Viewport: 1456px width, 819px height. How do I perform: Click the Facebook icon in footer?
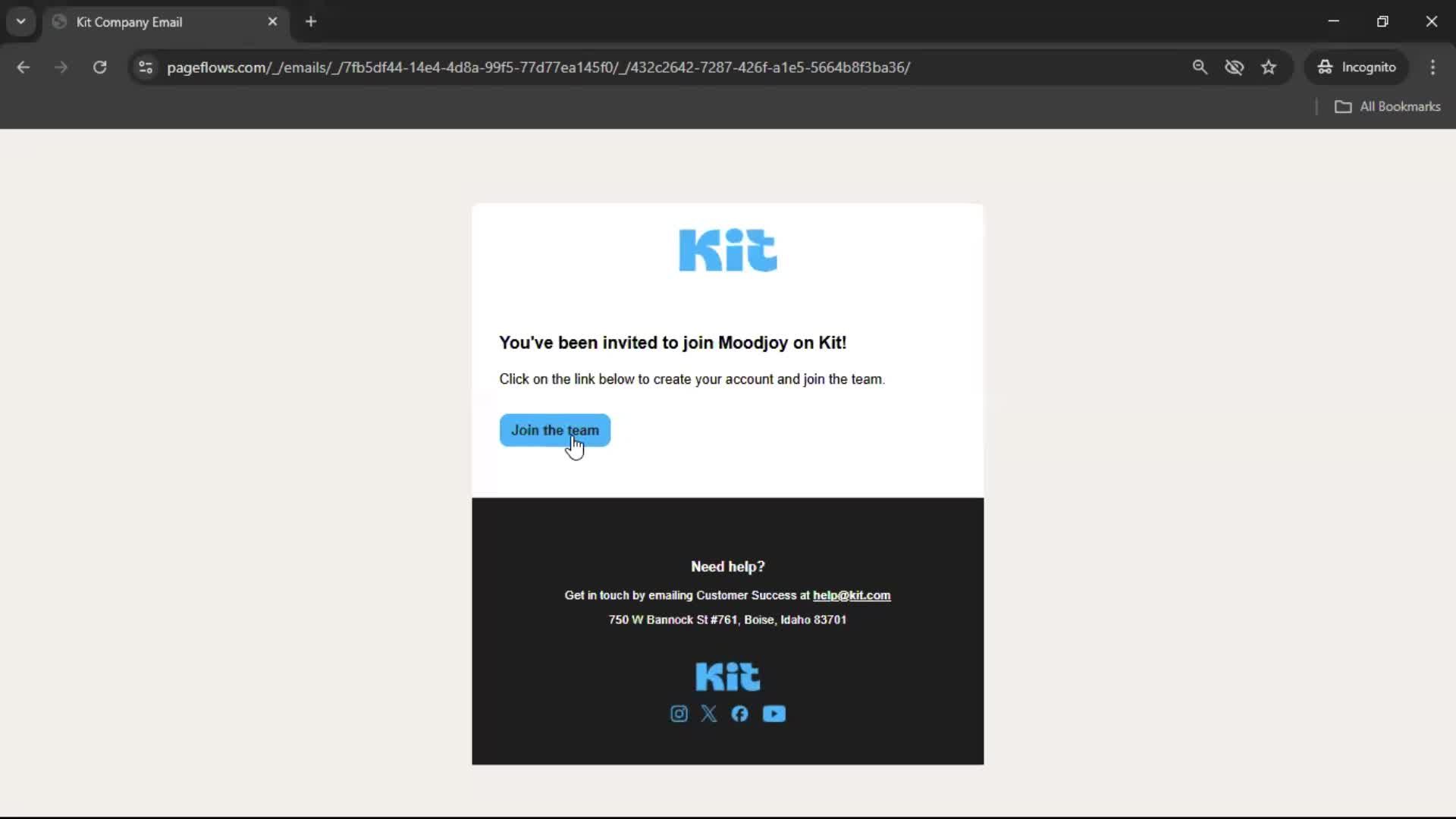pyautogui.click(x=739, y=714)
